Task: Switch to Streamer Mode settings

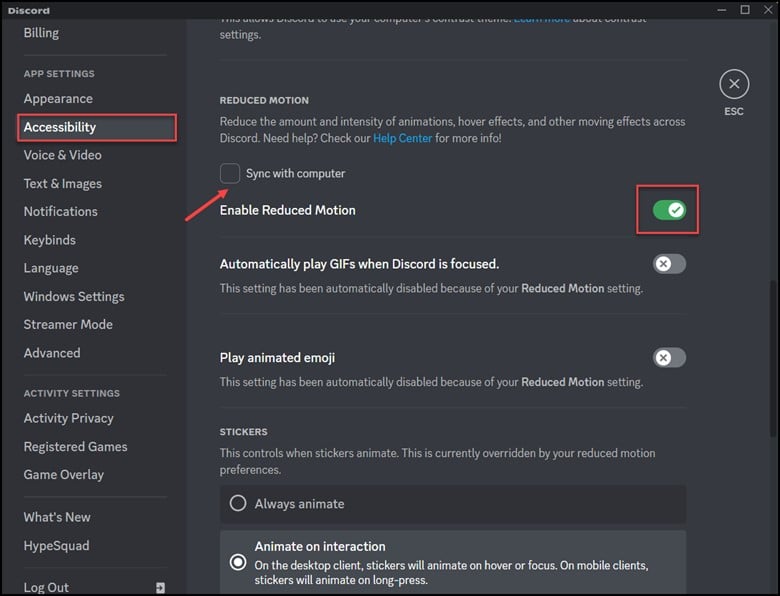Action: 68,324
